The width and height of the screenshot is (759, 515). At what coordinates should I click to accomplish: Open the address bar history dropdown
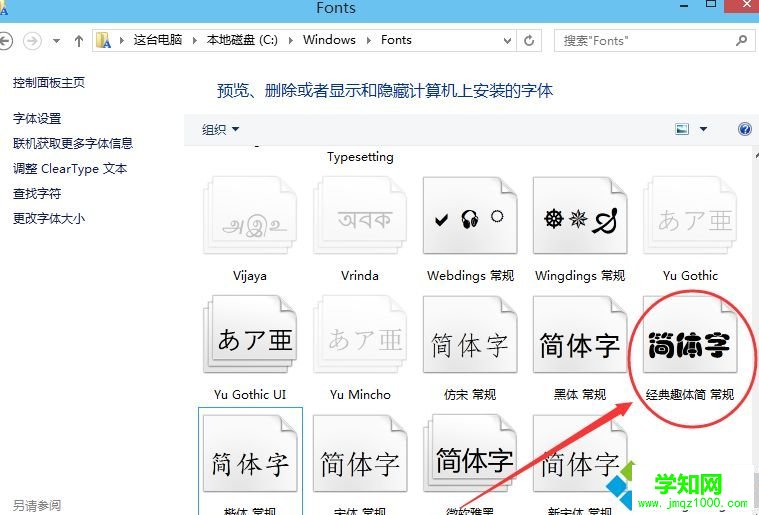click(507, 41)
